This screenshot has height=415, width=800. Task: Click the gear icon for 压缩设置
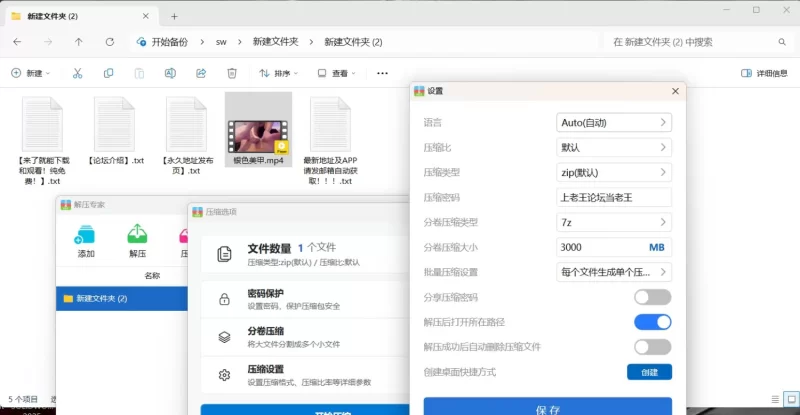tap(224, 375)
